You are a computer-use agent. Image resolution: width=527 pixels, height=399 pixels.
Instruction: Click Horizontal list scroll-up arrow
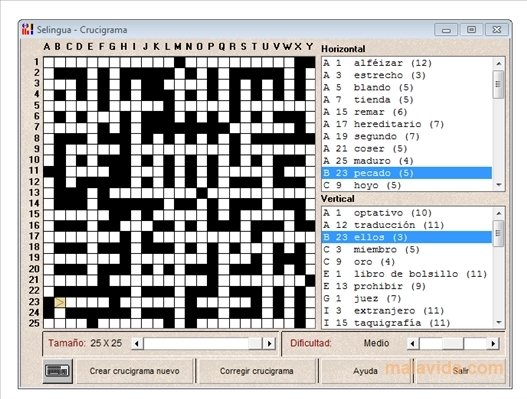tap(498, 63)
